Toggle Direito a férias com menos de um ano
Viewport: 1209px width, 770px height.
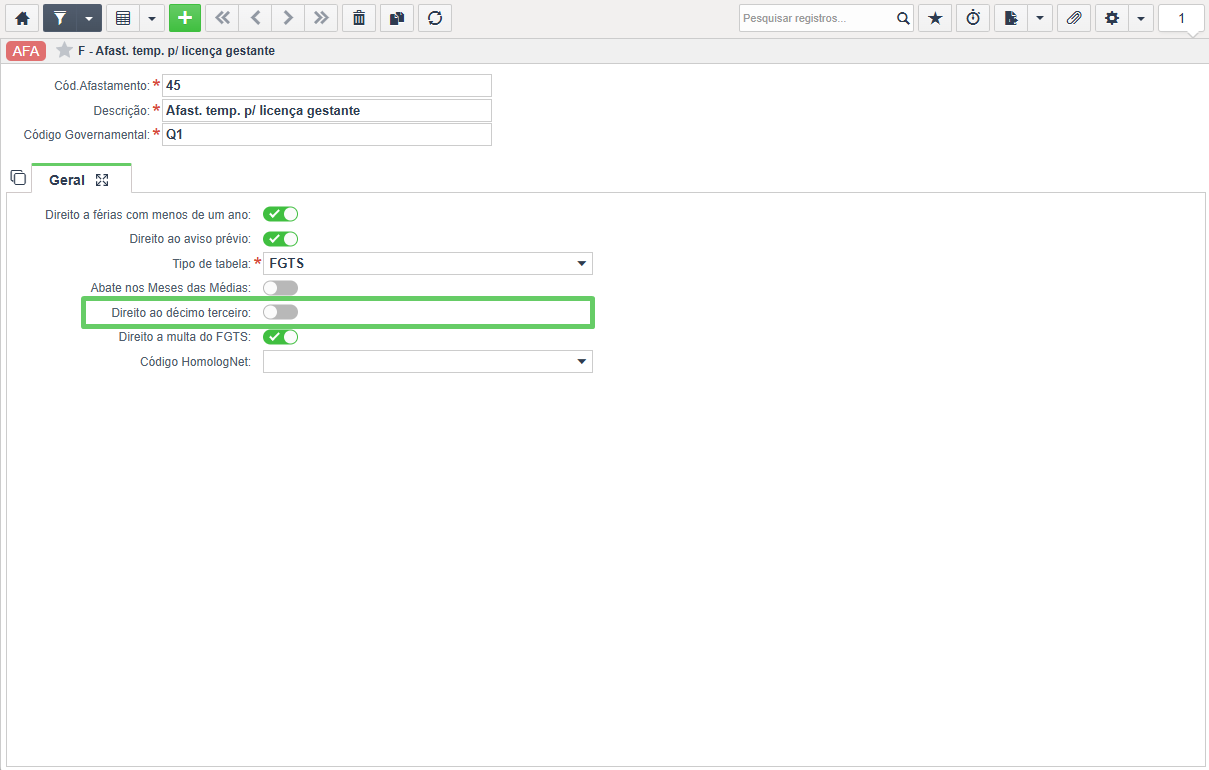coord(281,214)
